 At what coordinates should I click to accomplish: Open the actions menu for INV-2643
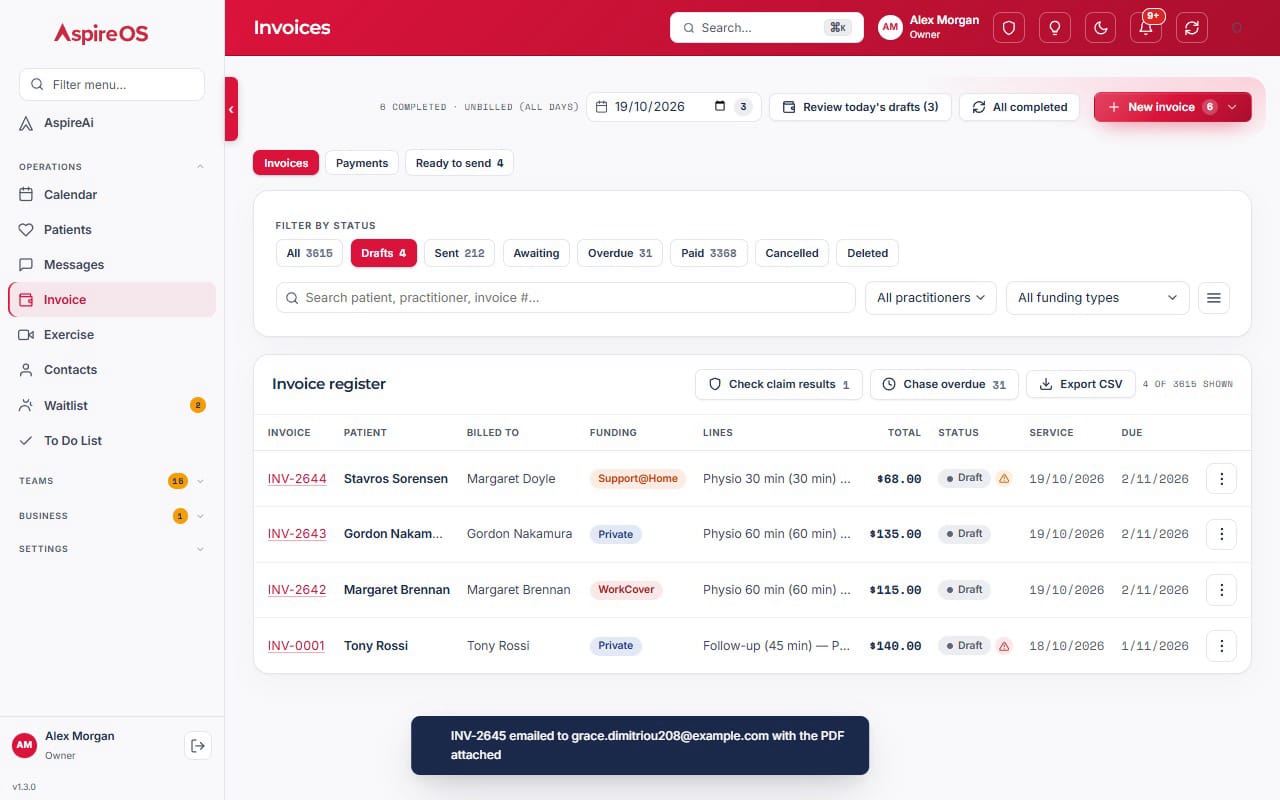(1221, 534)
